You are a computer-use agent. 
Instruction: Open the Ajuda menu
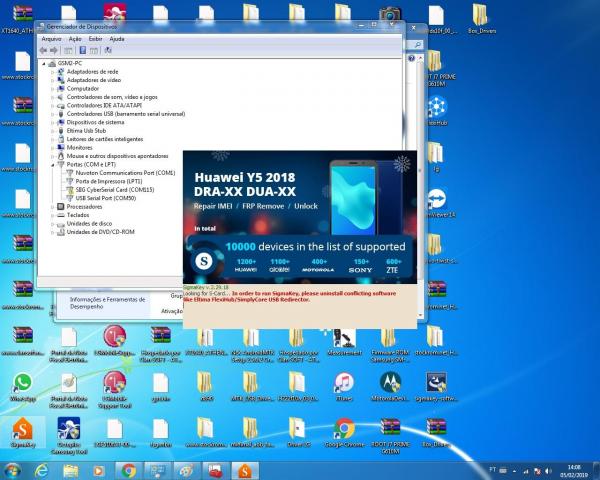(117, 39)
